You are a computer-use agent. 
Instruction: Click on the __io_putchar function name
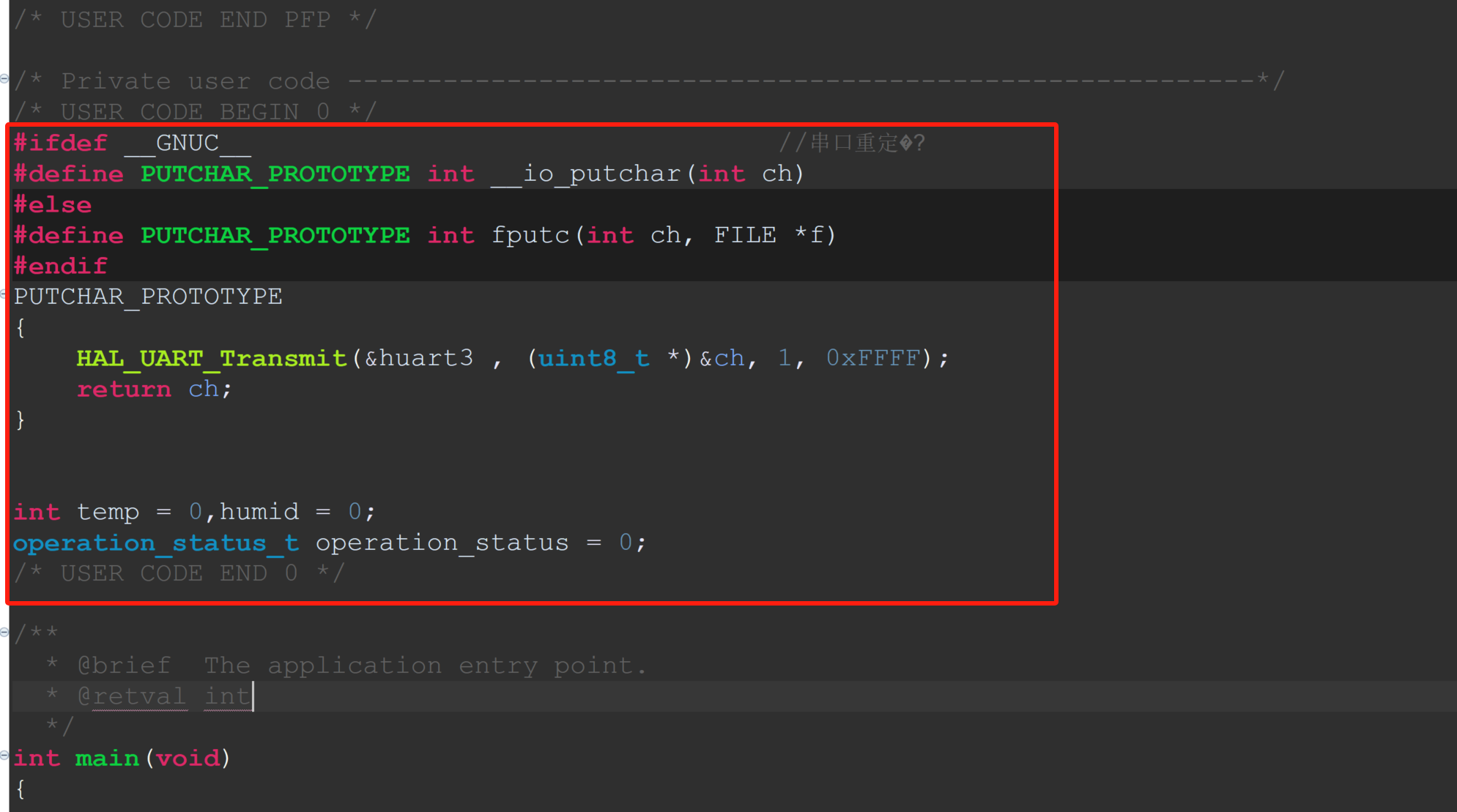click(x=586, y=174)
